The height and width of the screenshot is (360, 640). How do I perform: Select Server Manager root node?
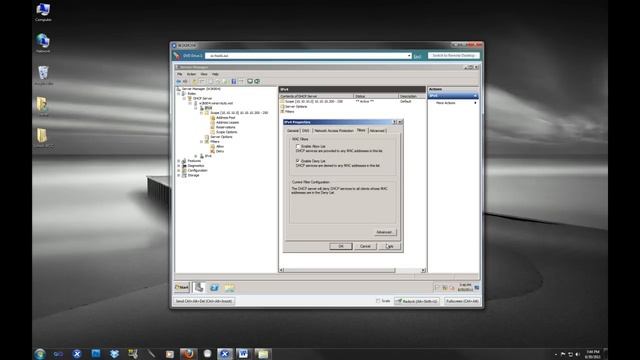[x=201, y=89]
